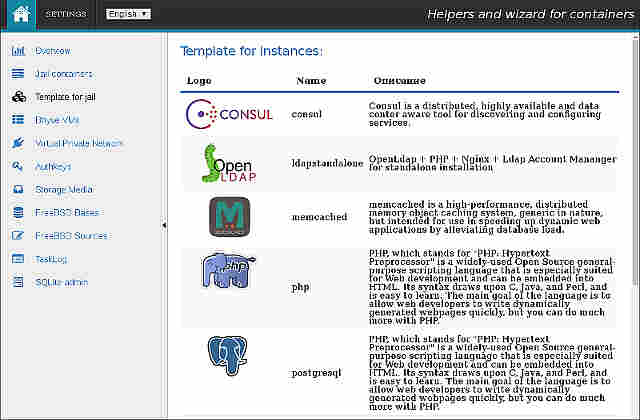Select the postgresql template name
The image size is (640, 420).
click(316, 373)
